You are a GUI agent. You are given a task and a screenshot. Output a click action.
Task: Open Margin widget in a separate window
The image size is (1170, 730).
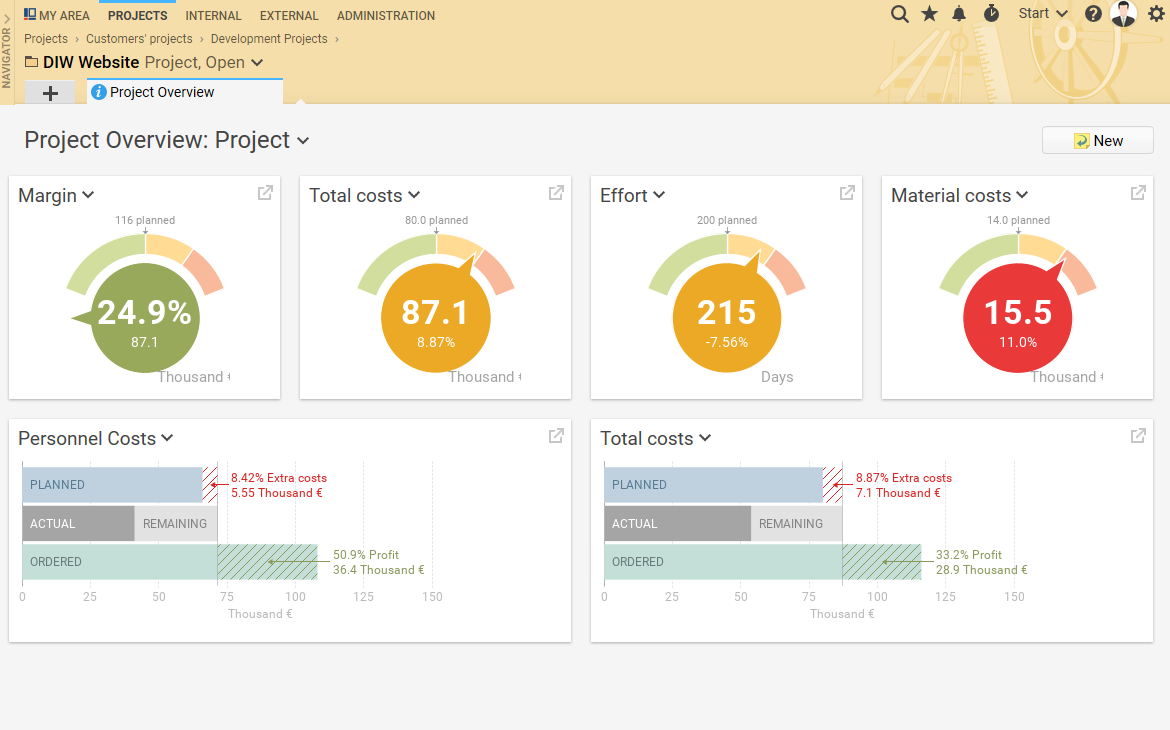(263, 192)
